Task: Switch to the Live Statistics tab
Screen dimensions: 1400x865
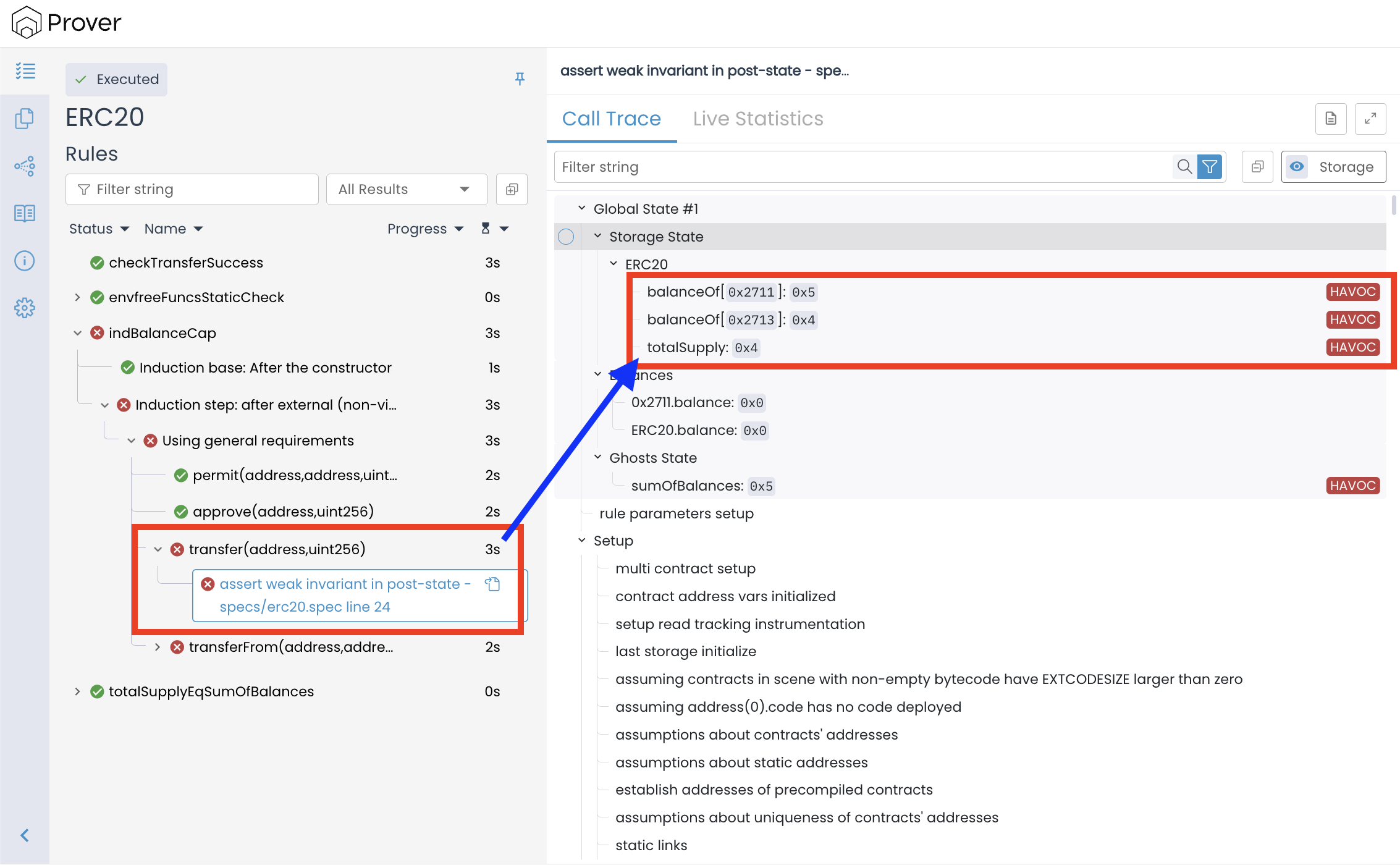Action: point(757,119)
